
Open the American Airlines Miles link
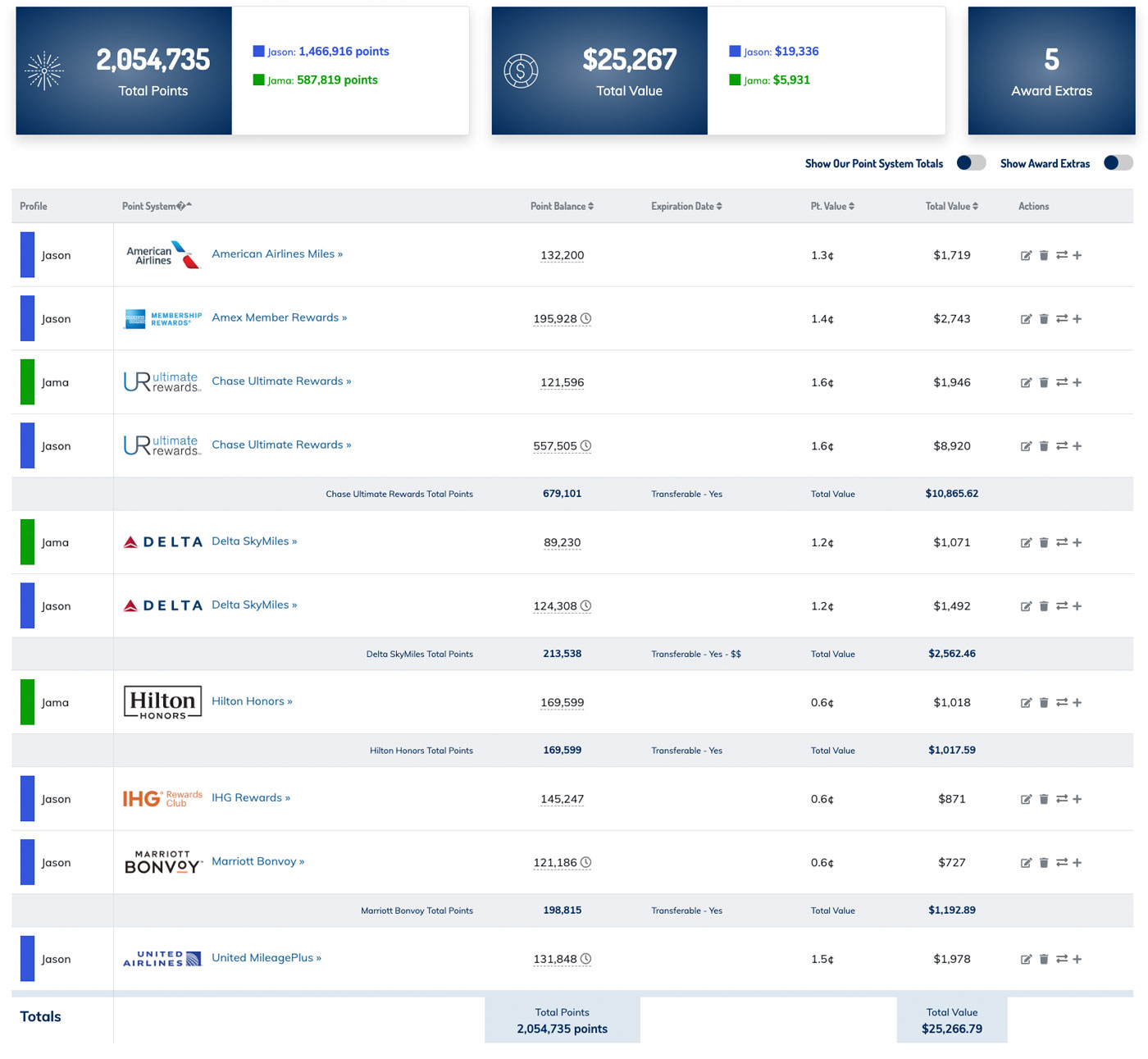coord(277,254)
